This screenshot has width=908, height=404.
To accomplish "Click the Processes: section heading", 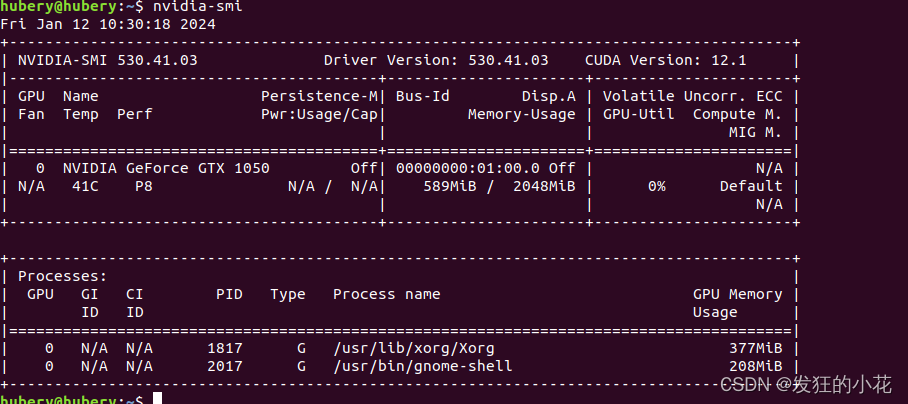I will [63, 277].
